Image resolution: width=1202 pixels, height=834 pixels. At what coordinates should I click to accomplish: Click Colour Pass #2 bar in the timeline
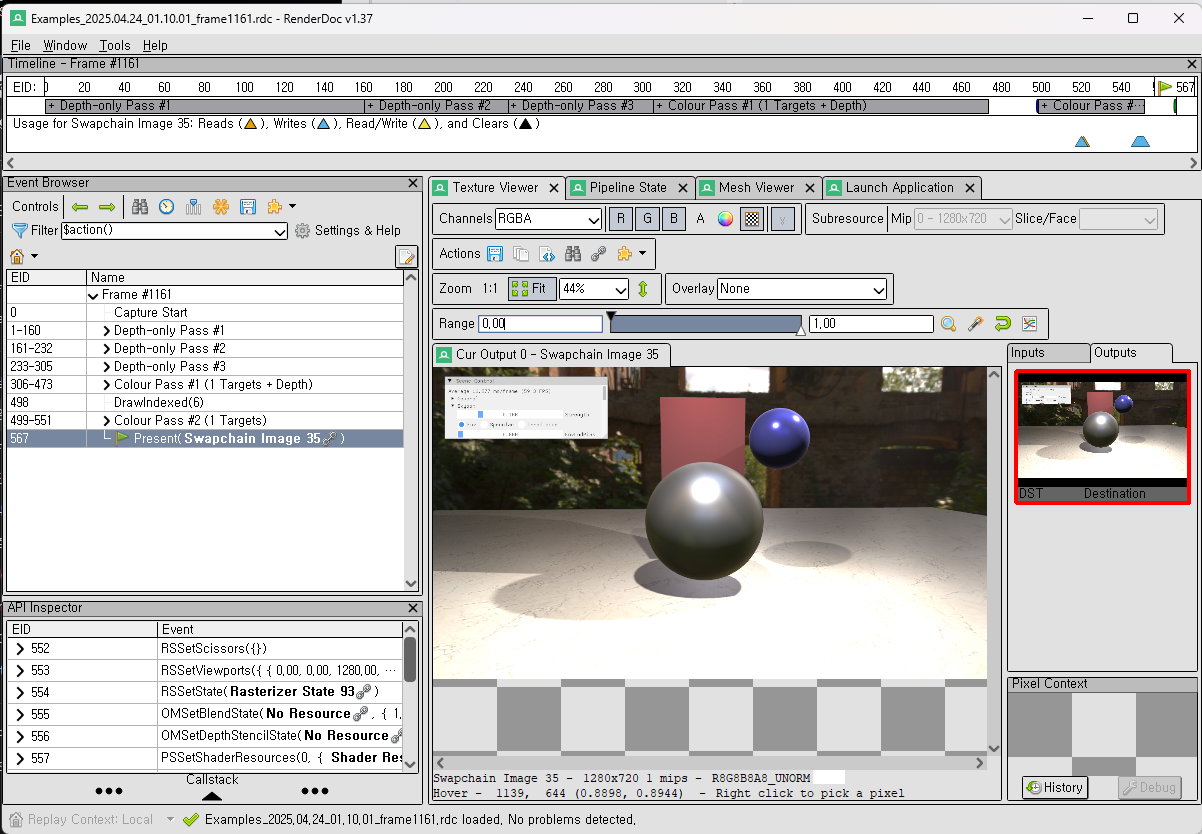click(1090, 106)
